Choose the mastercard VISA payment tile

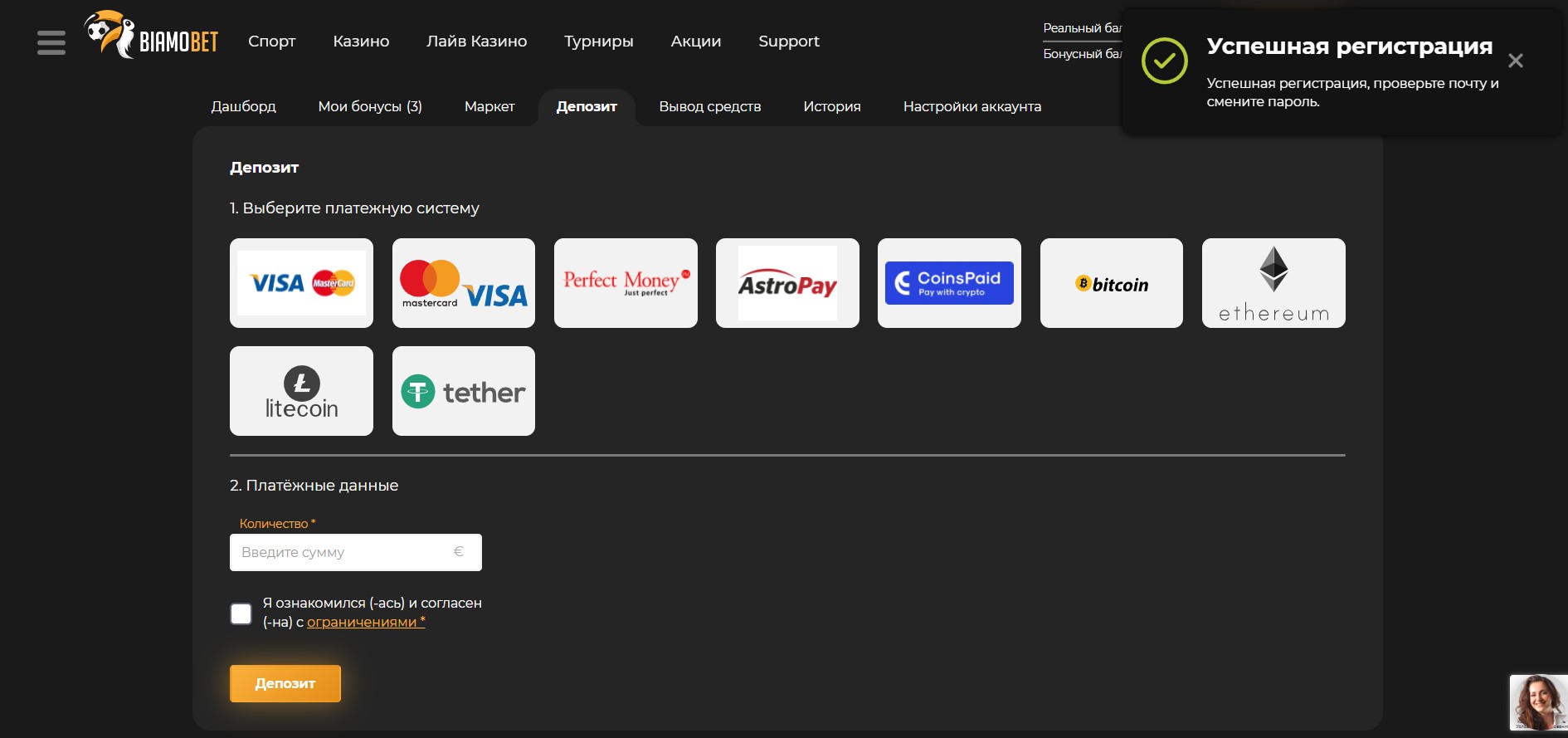464,283
